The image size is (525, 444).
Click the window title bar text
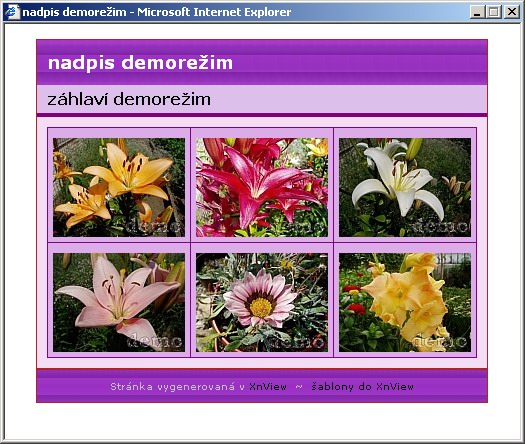[x=157, y=12]
